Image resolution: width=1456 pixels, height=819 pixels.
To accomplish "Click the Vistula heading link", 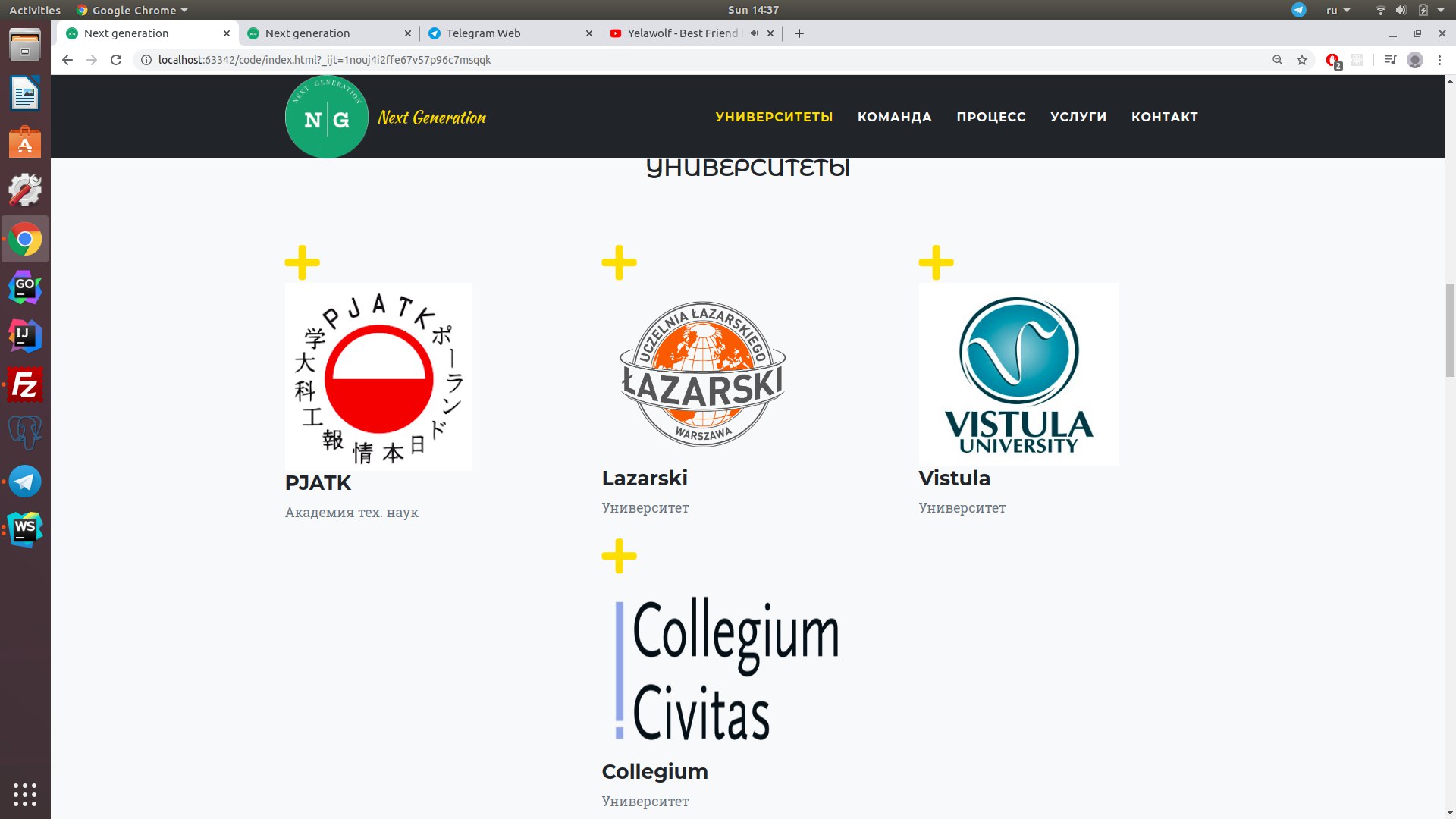I will (x=955, y=479).
